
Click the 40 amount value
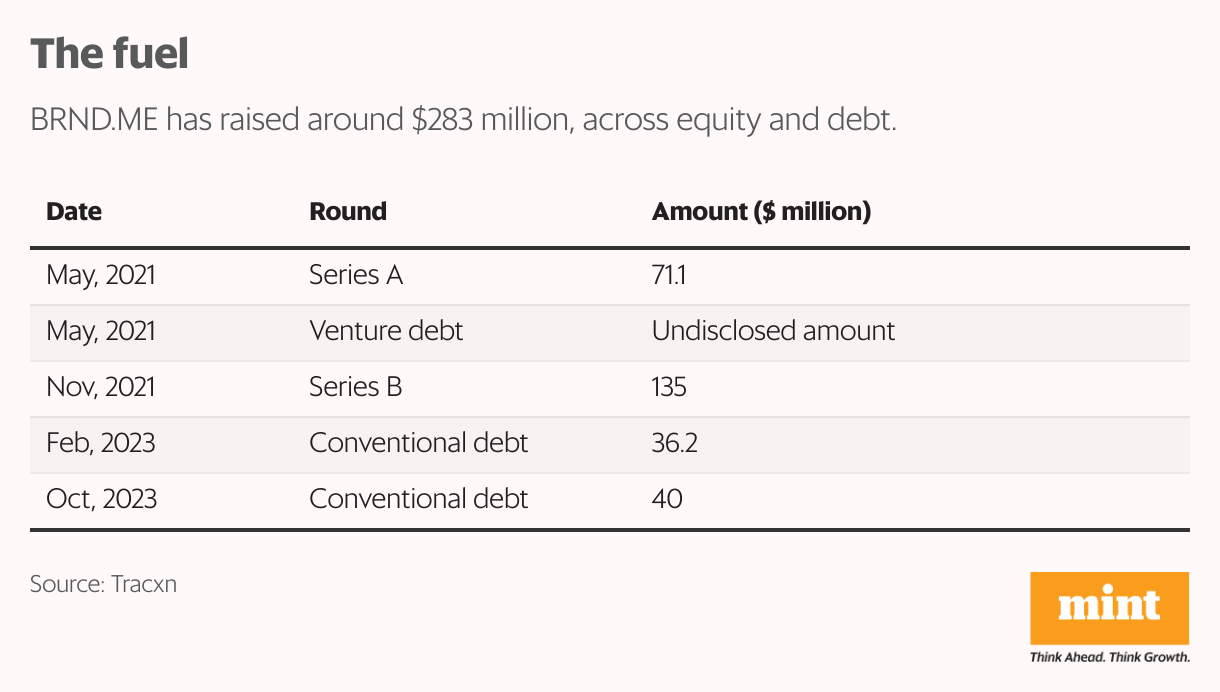click(666, 498)
